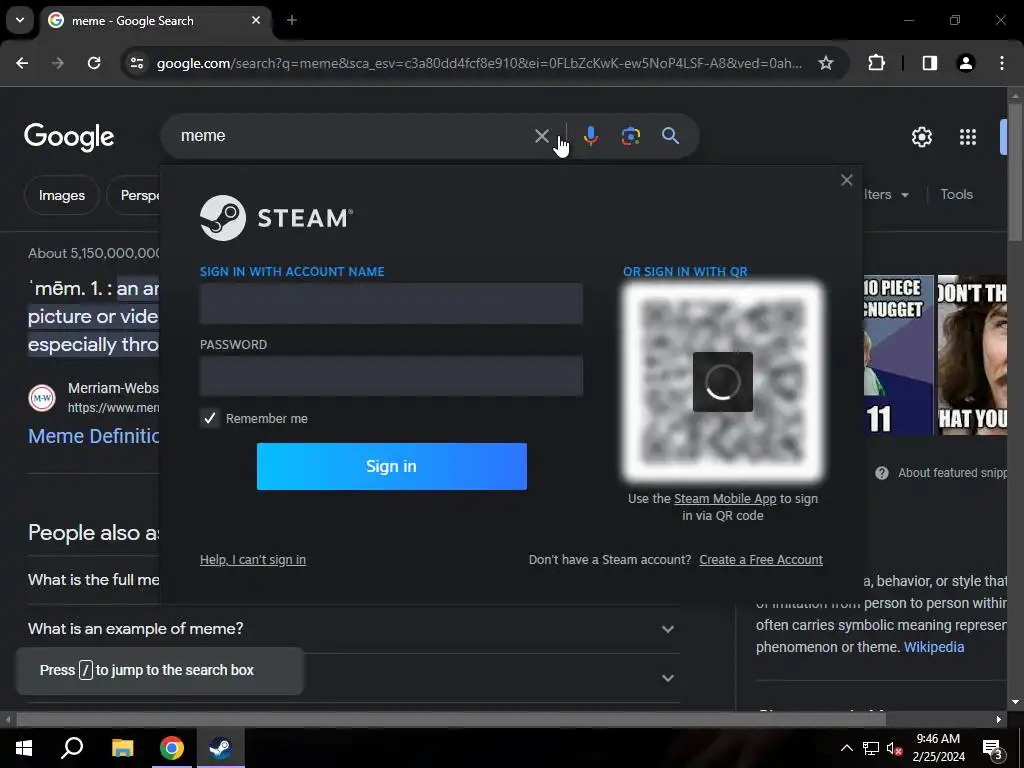
Task: Open the Tools search option
Action: point(956,194)
